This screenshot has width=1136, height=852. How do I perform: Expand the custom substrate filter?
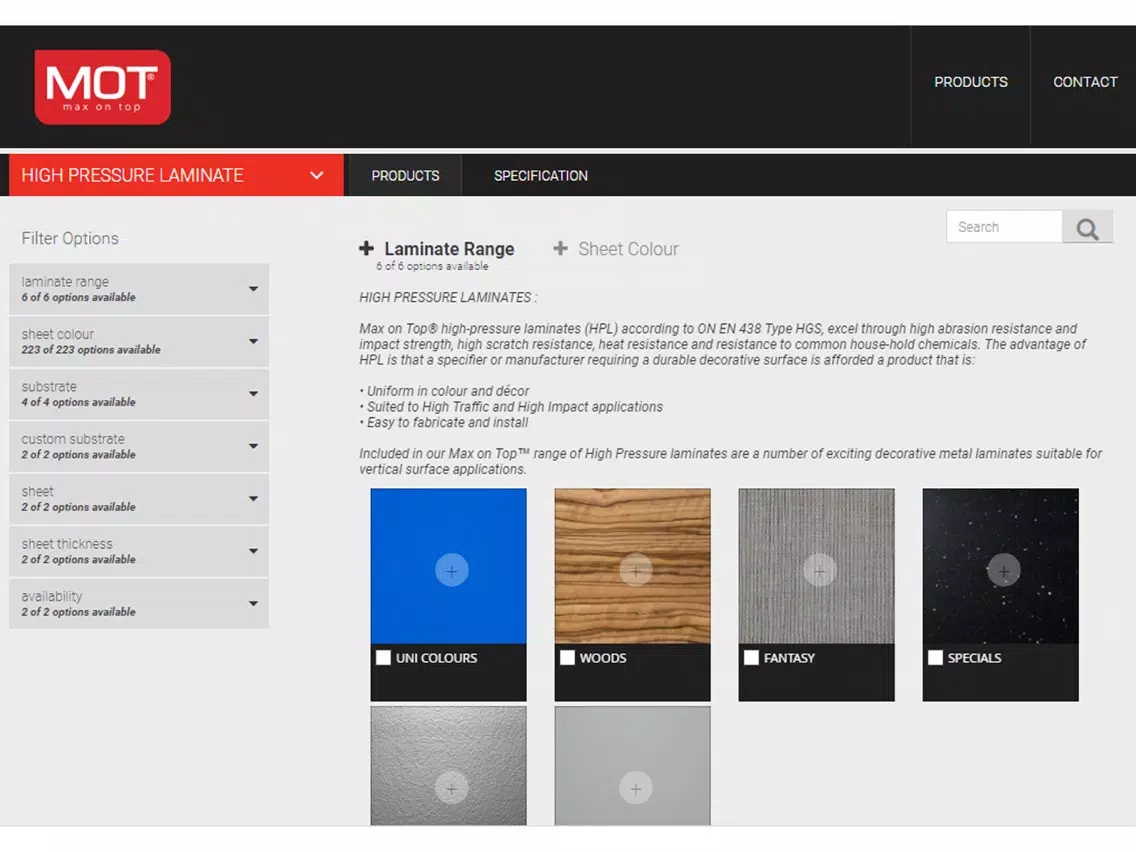click(x=139, y=446)
